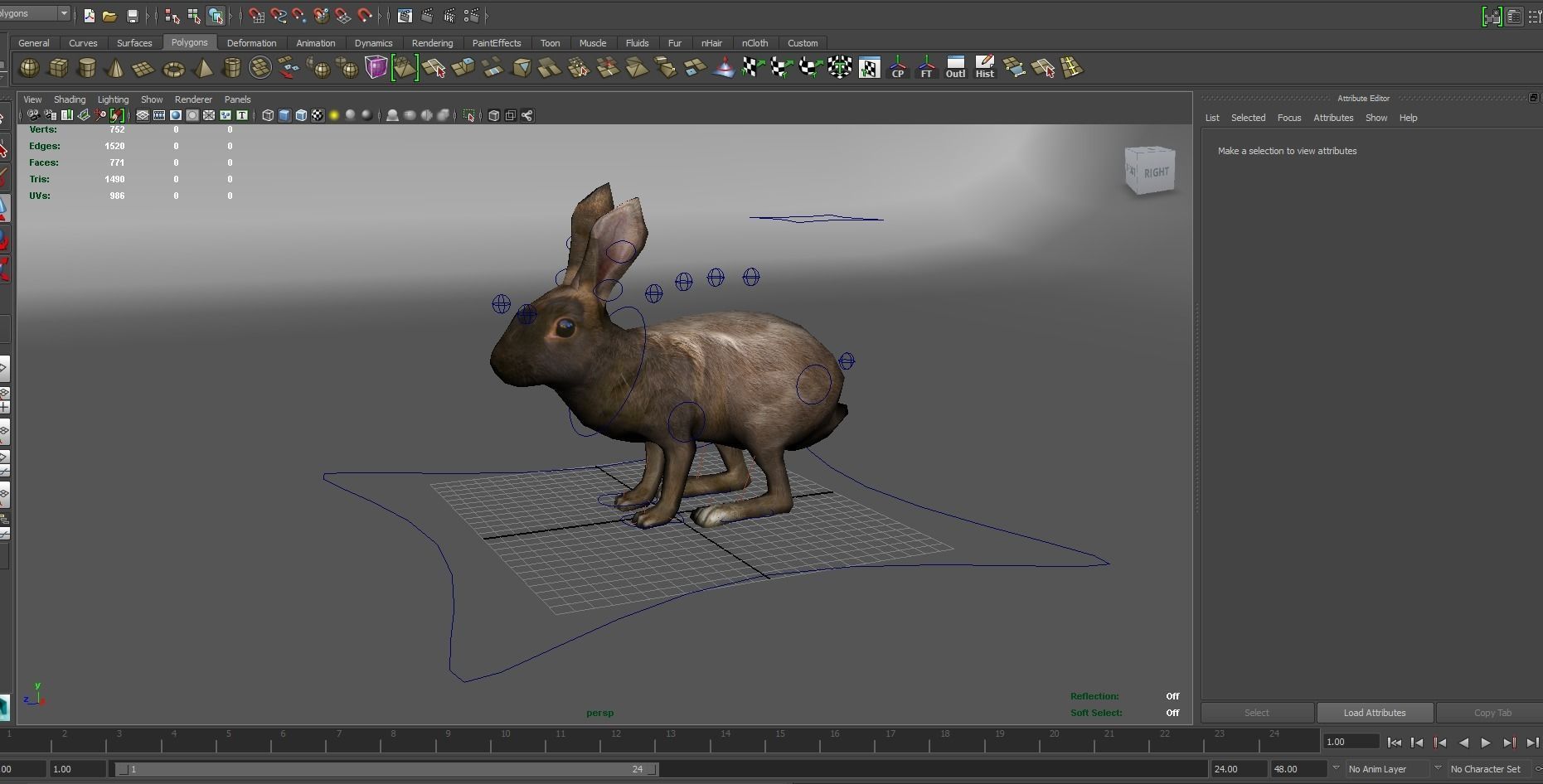Create a polygon pyramid from shelf
The width and height of the screenshot is (1543, 784).
tap(202, 68)
